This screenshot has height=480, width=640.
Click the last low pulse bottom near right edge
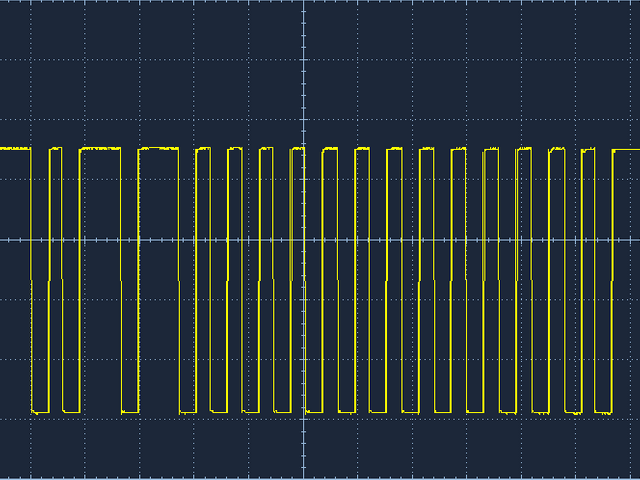pyautogui.click(x=603, y=411)
